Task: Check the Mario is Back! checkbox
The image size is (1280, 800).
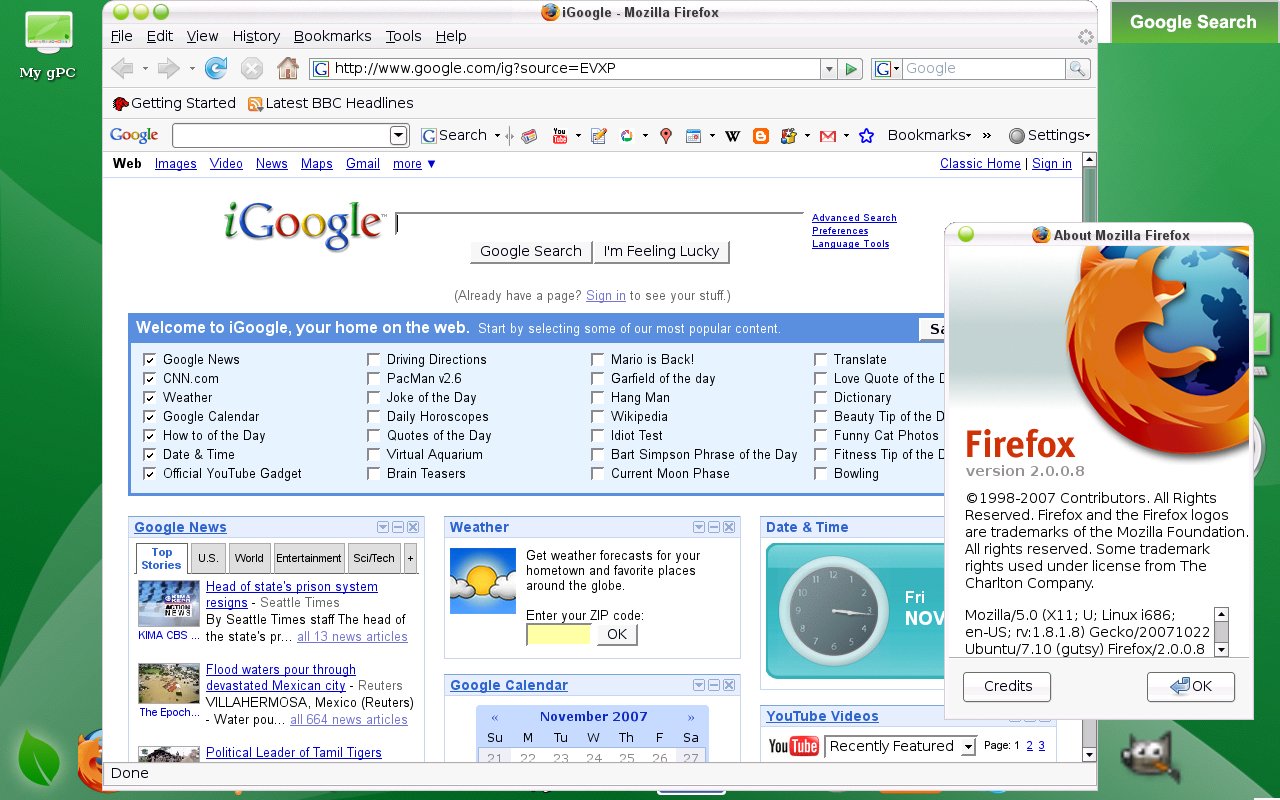Action: pyautogui.click(x=598, y=360)
